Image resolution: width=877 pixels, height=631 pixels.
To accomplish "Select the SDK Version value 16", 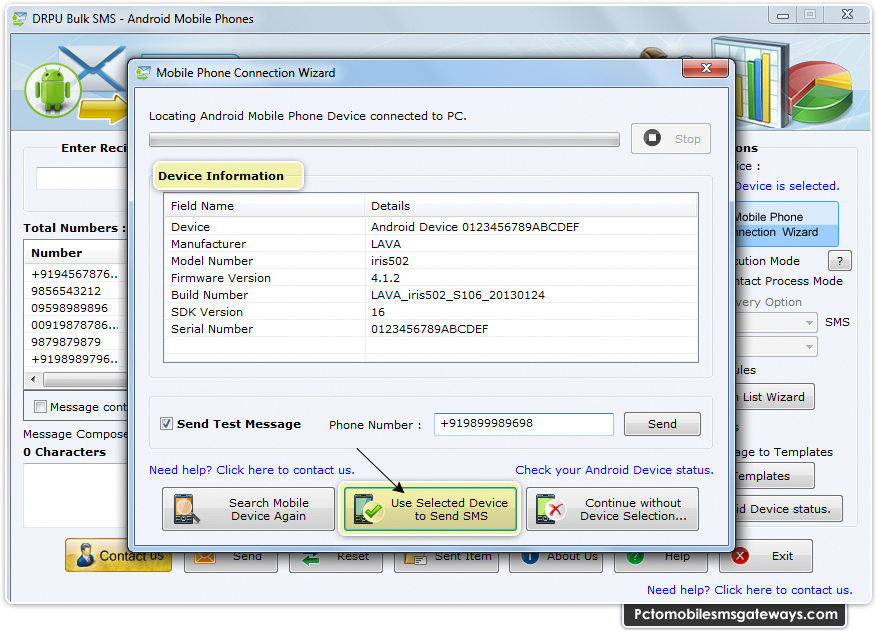I will tap(378, 312).
